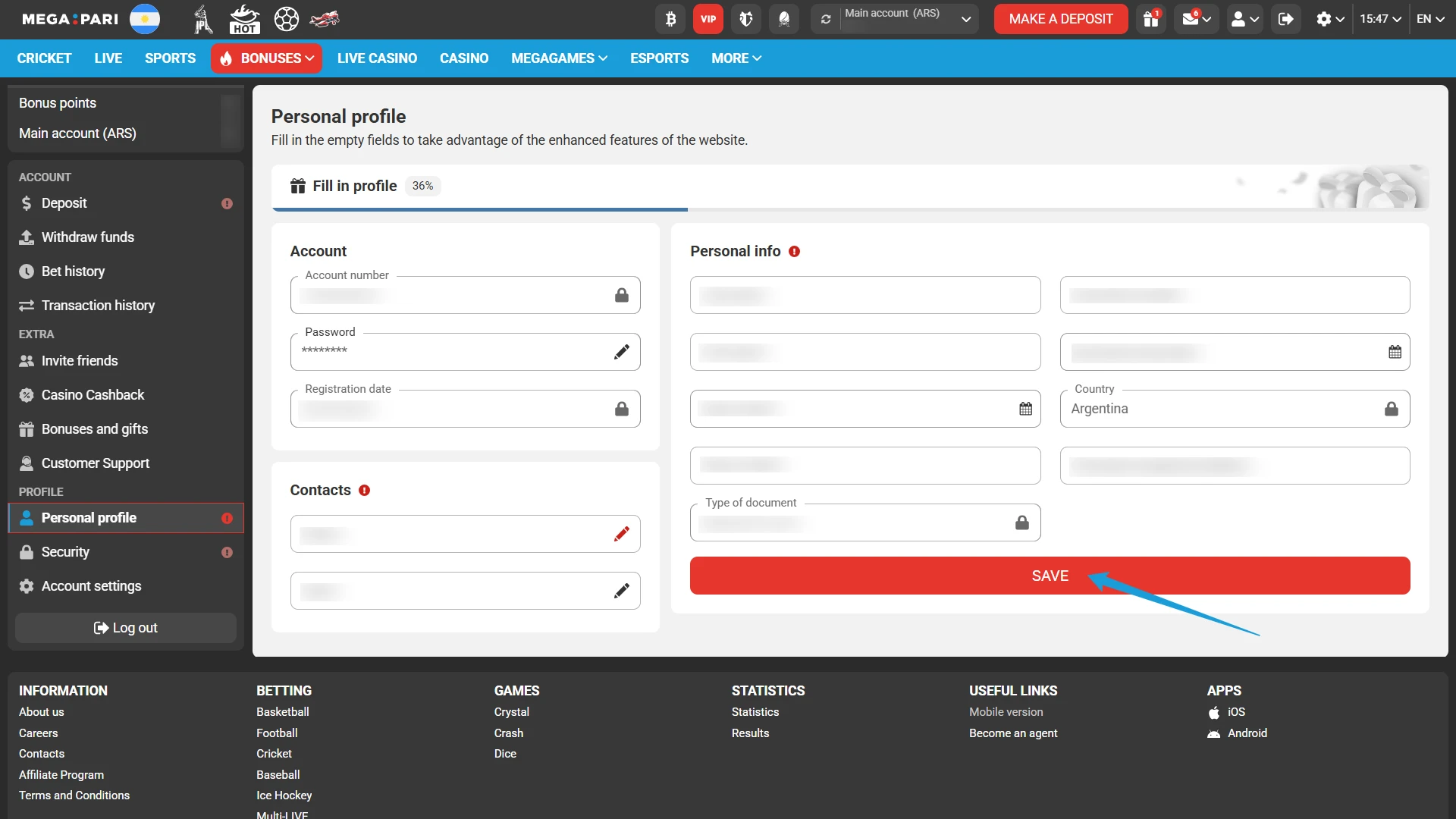Click the shield icon next to VIP

746,19
